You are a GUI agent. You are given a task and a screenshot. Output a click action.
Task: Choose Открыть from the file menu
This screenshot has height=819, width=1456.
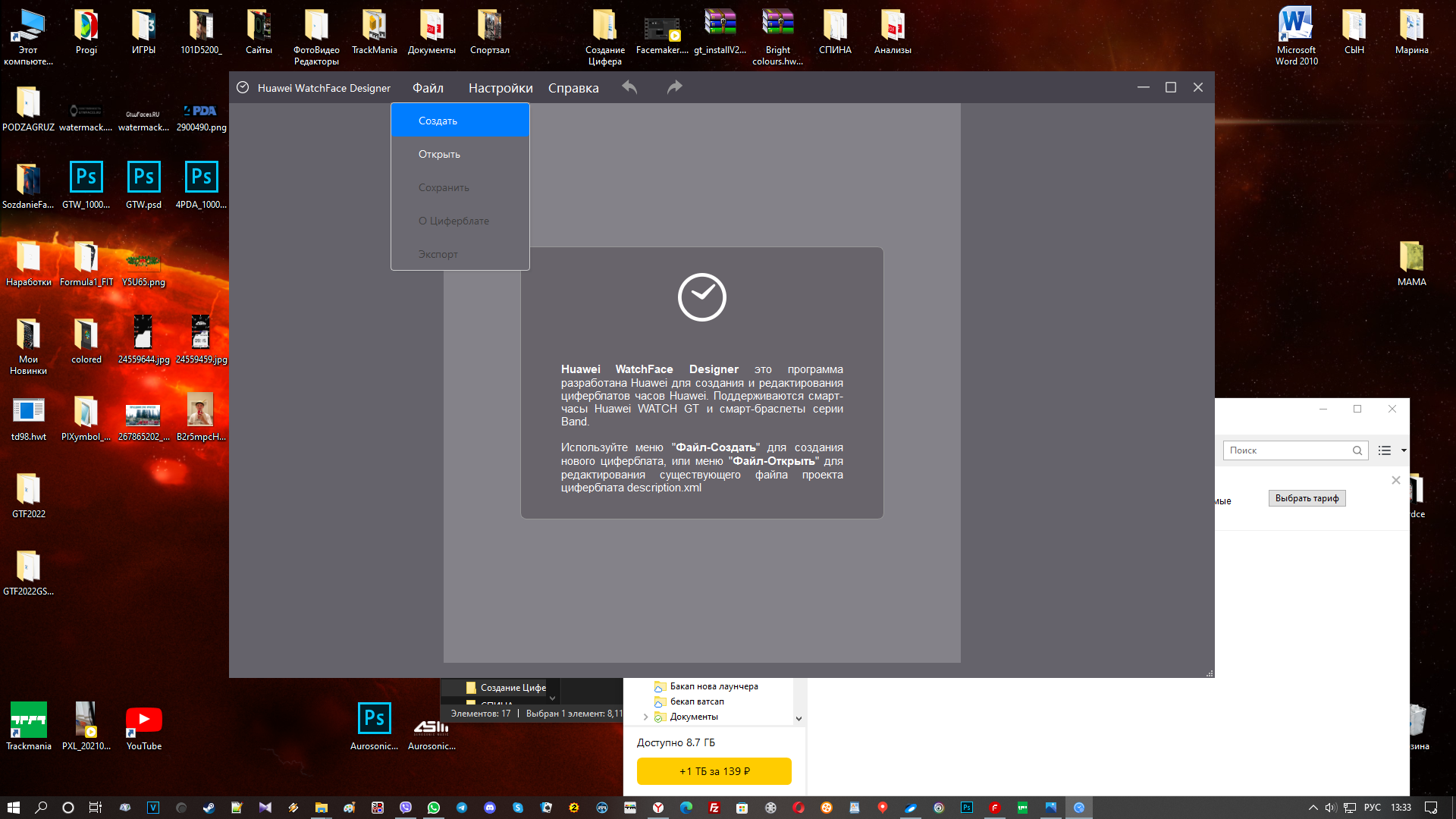coord(460,154)
